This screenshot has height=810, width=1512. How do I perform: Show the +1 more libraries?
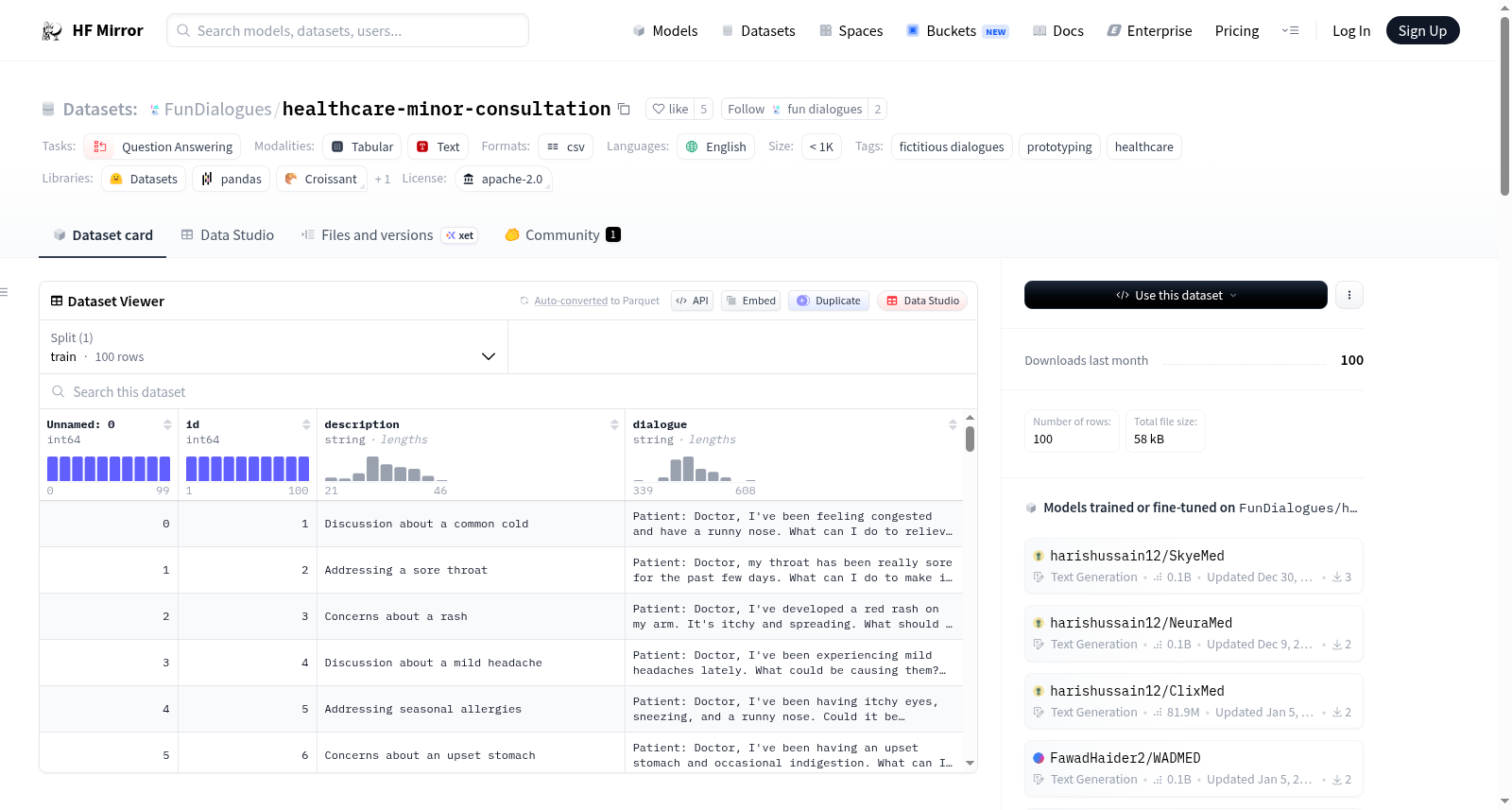click(382, 179)
